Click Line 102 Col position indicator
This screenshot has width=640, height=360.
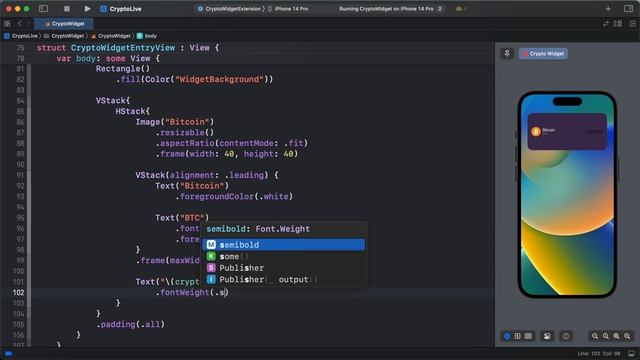[x=599, y=353]
